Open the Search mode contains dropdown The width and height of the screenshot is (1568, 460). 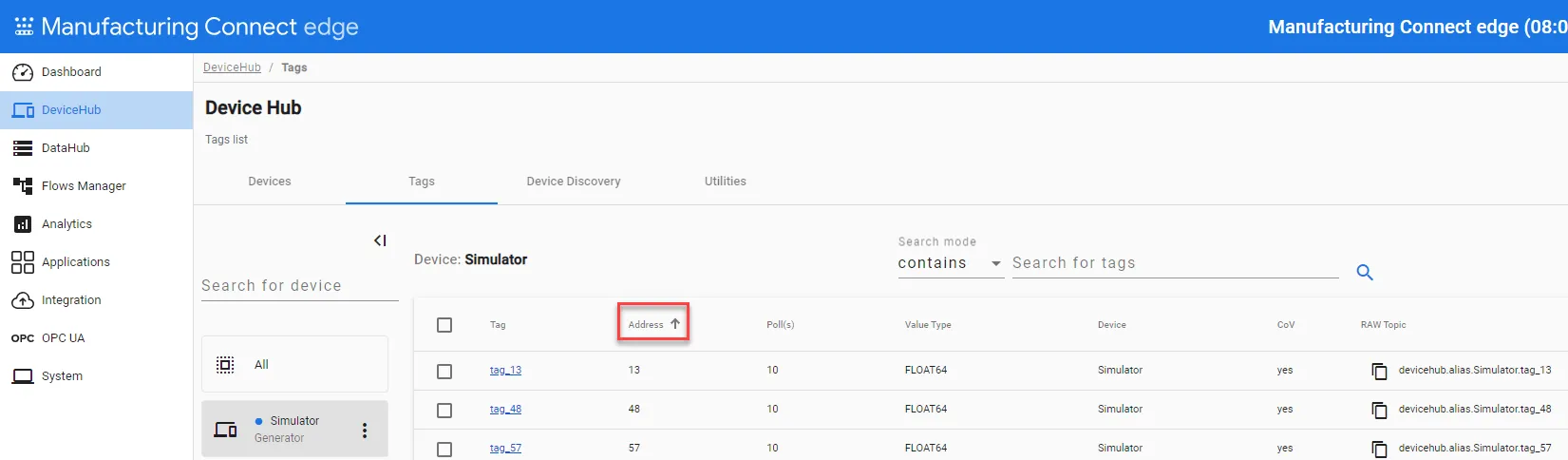coord(951,263)
